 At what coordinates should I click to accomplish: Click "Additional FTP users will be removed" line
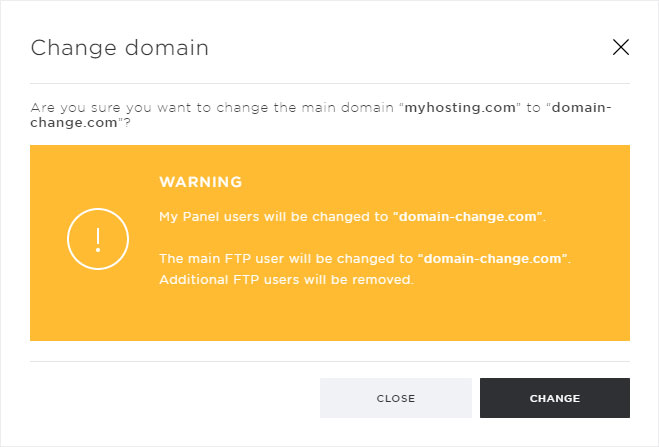pyautogui.click(x=286, y=279)
